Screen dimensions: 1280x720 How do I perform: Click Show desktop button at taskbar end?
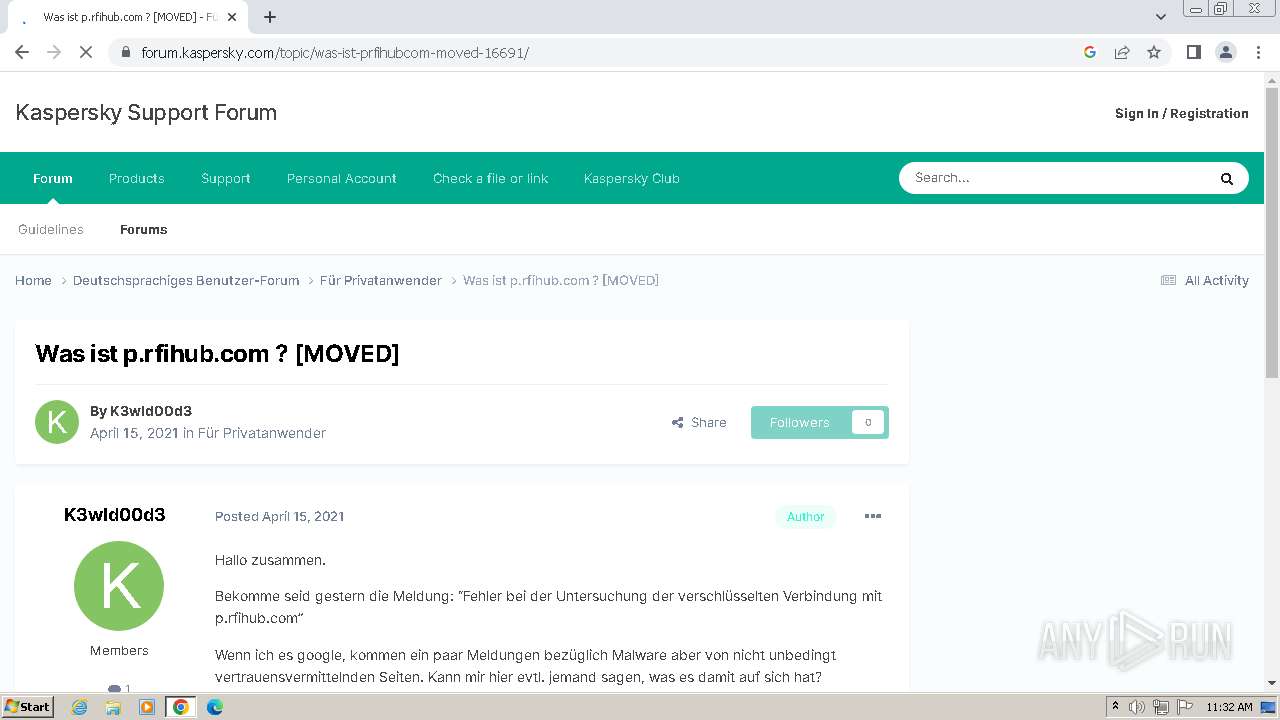[x=1269, y=707]
